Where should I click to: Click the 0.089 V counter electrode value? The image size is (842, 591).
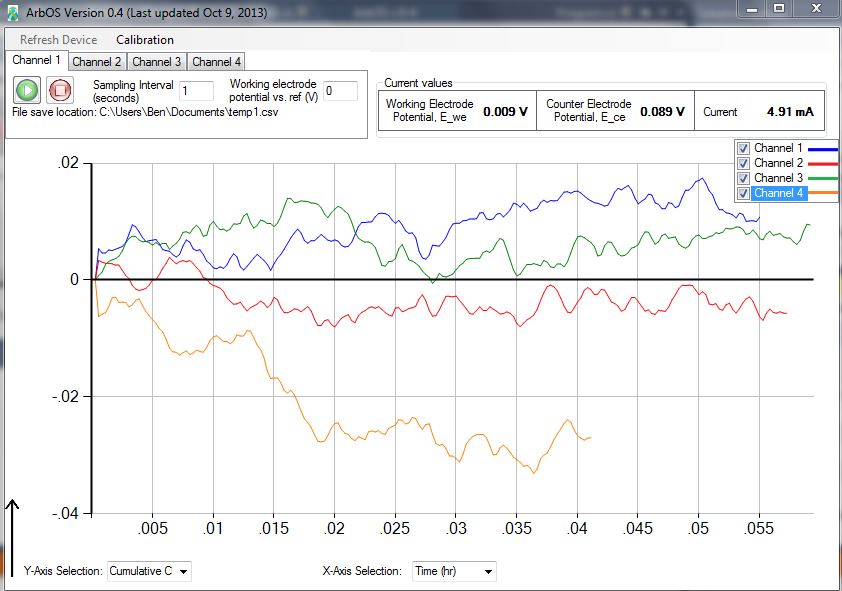click(662, 112)
